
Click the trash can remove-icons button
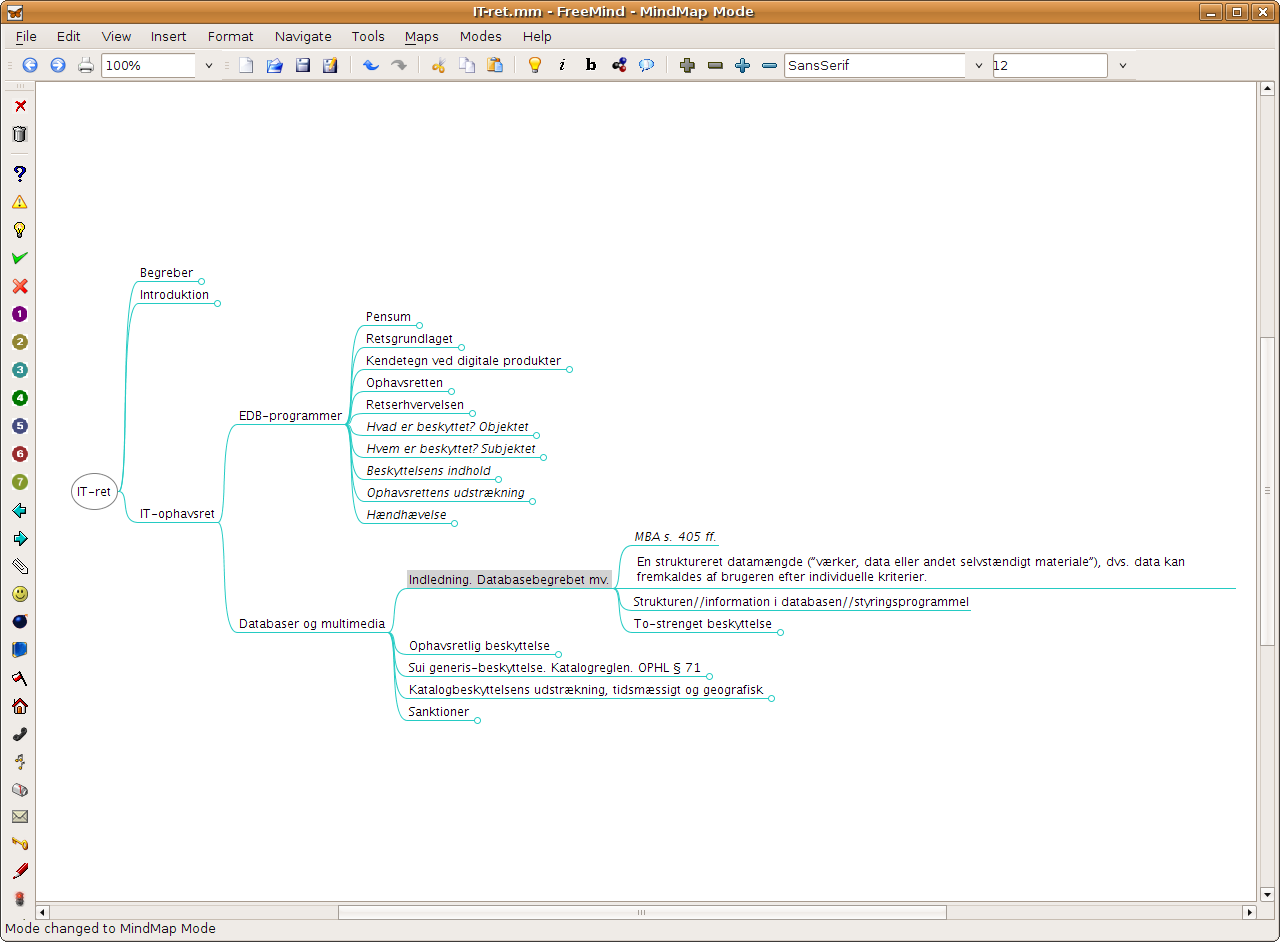click(19, 134)
